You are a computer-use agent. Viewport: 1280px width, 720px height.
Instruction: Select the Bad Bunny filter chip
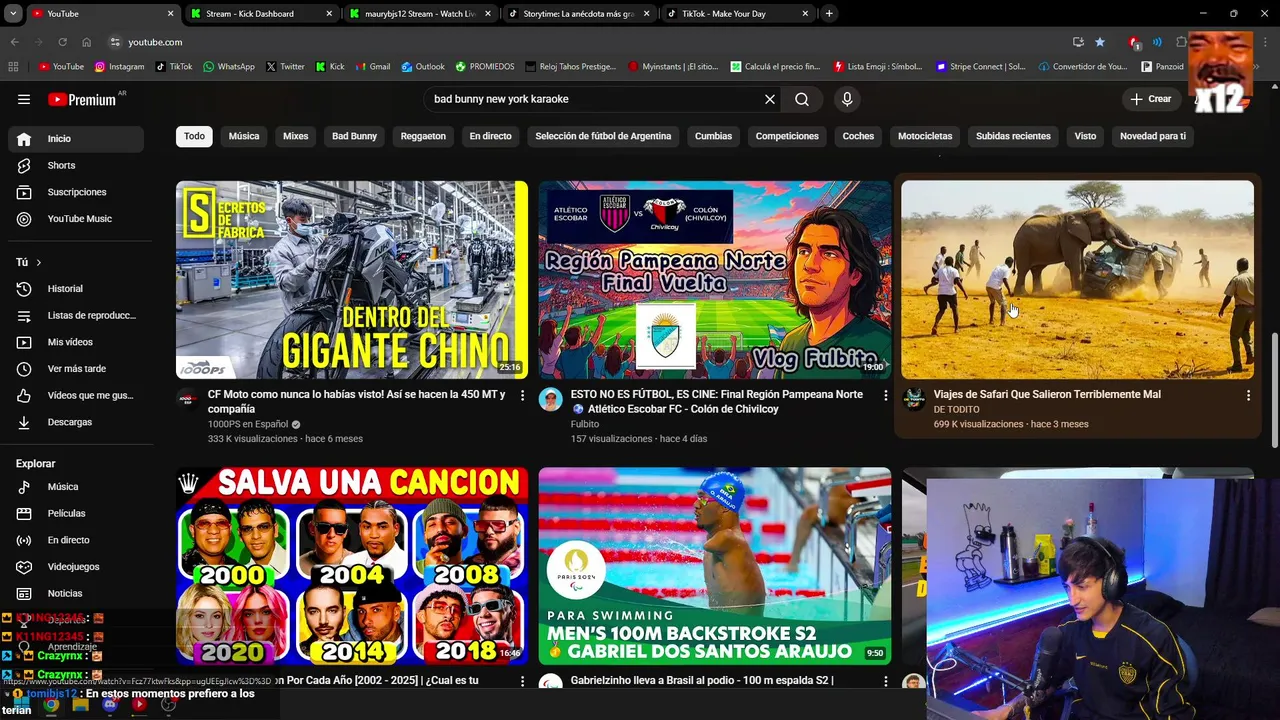[x=354, y=136]
